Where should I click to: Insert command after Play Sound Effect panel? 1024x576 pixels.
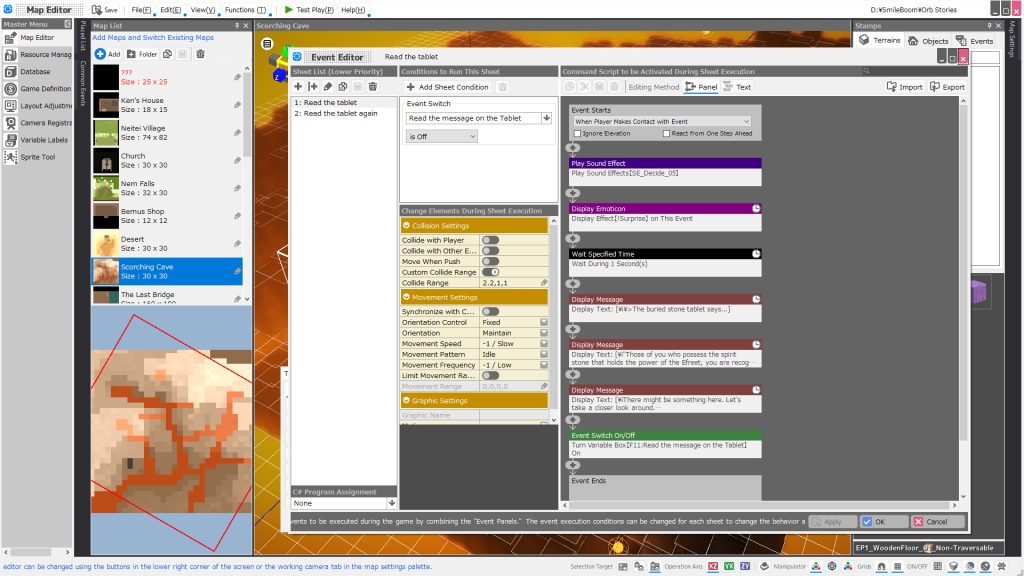point(573,193)
